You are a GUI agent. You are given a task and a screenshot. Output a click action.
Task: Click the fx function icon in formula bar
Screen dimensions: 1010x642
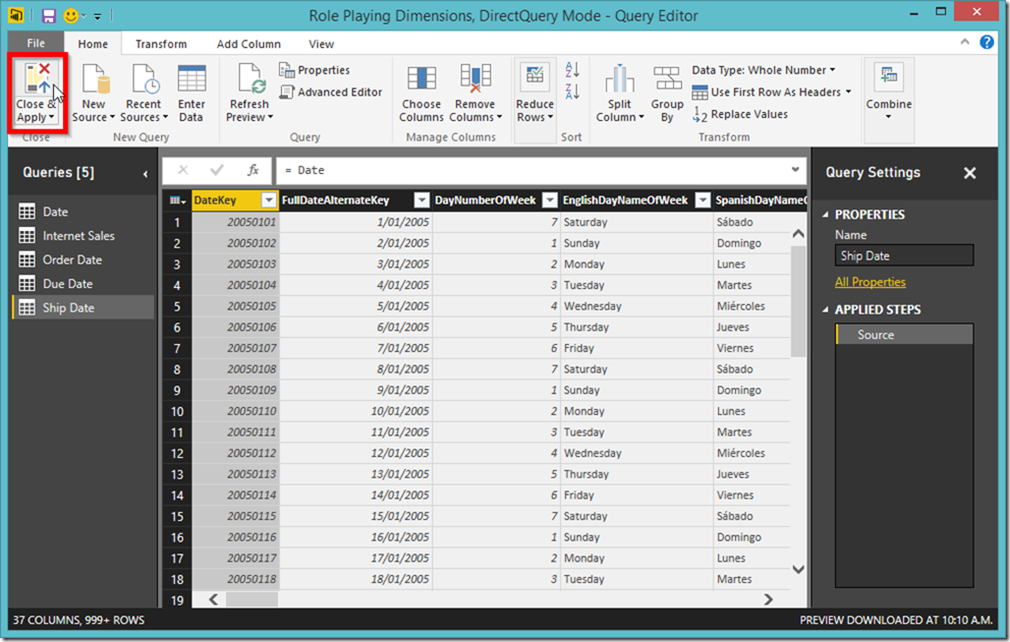[253, 170]
